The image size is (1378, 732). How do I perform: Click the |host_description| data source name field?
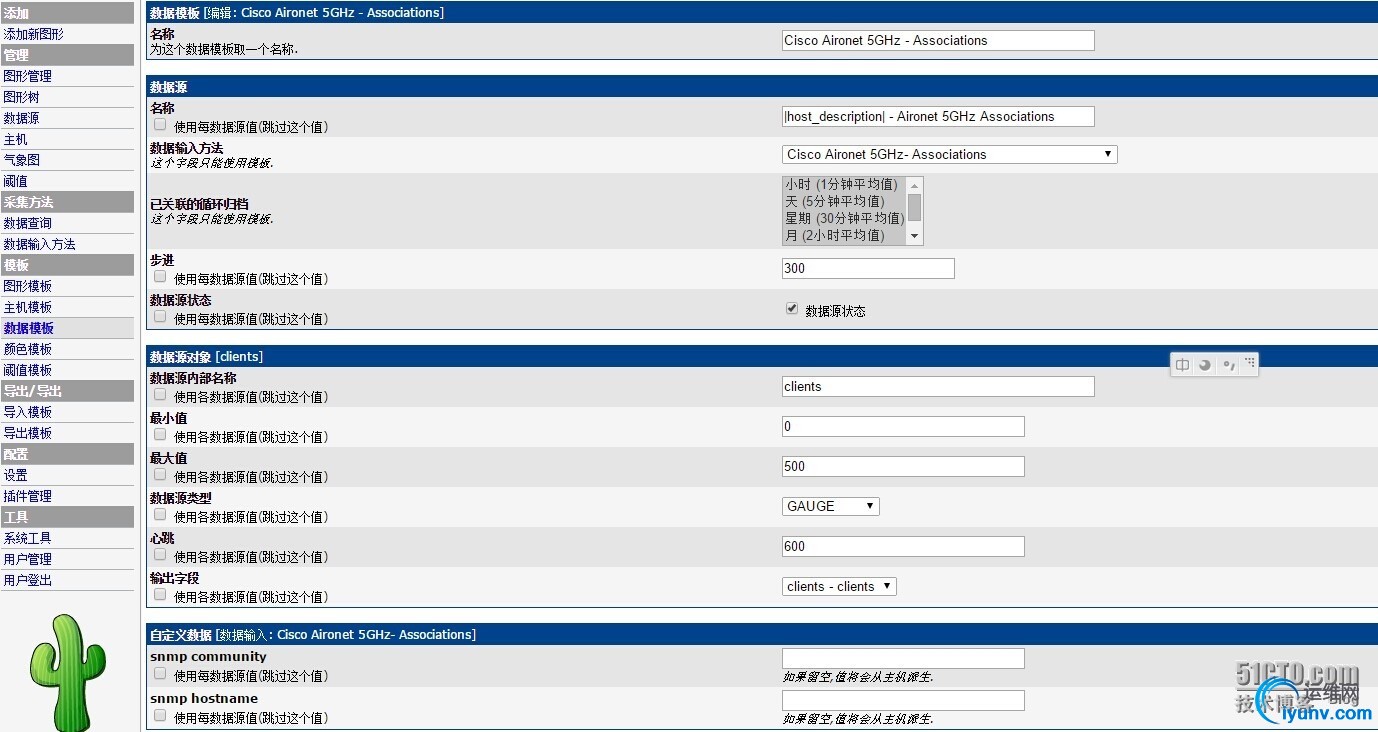click(x=938, y=116)
